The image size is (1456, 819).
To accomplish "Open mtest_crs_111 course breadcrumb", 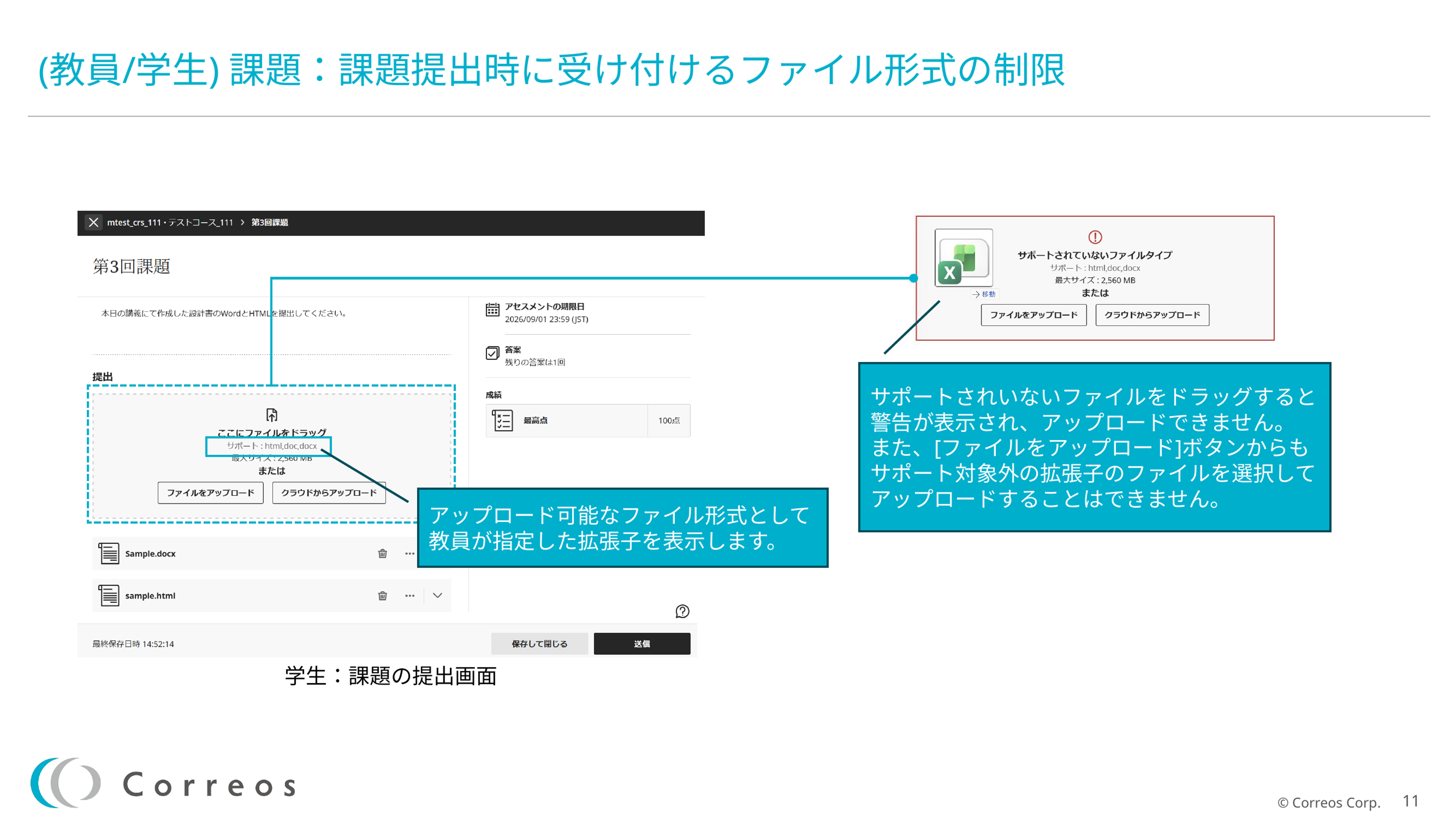I will (x=170, y=222).
